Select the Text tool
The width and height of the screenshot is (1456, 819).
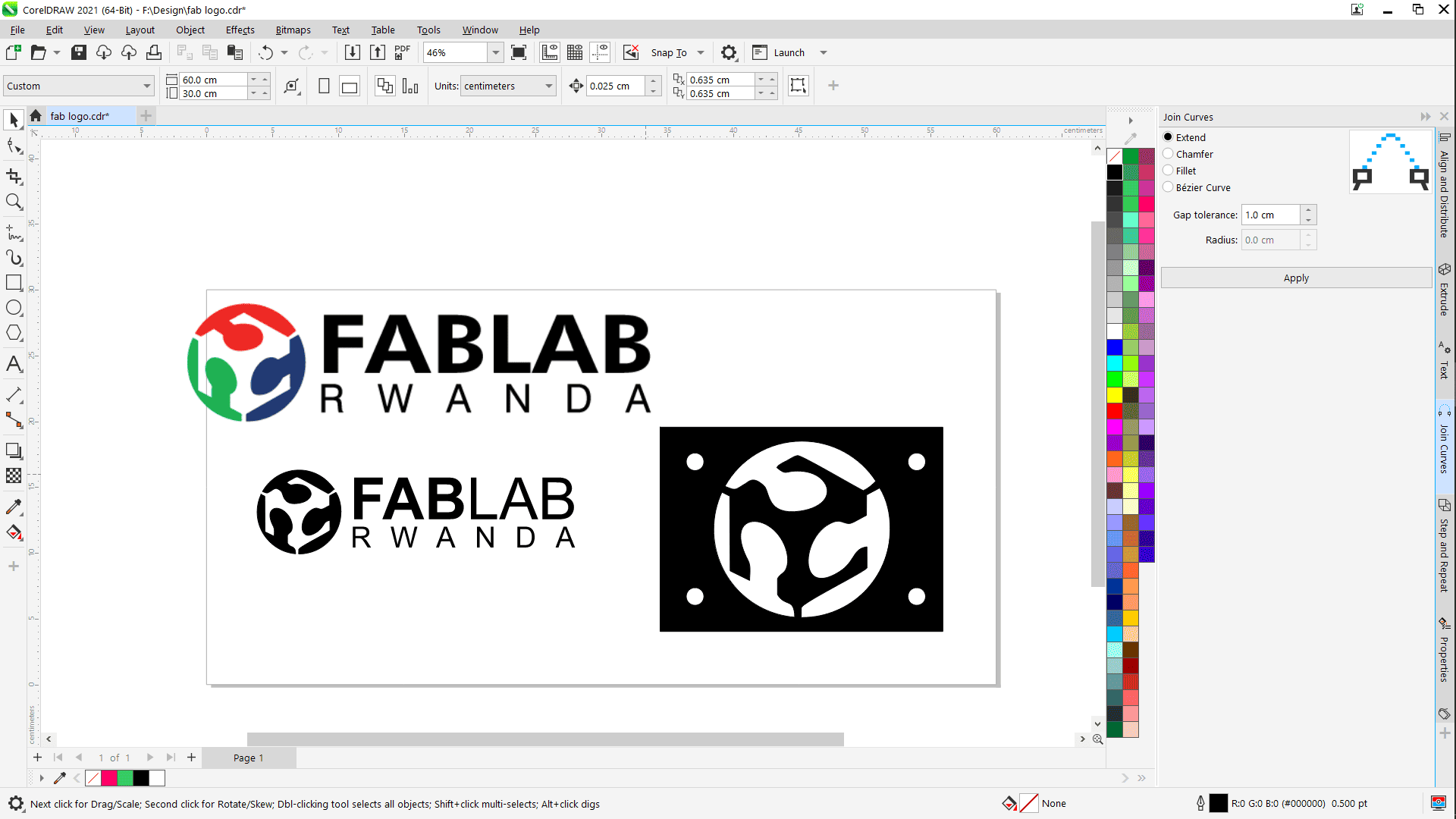click(14, 364)
